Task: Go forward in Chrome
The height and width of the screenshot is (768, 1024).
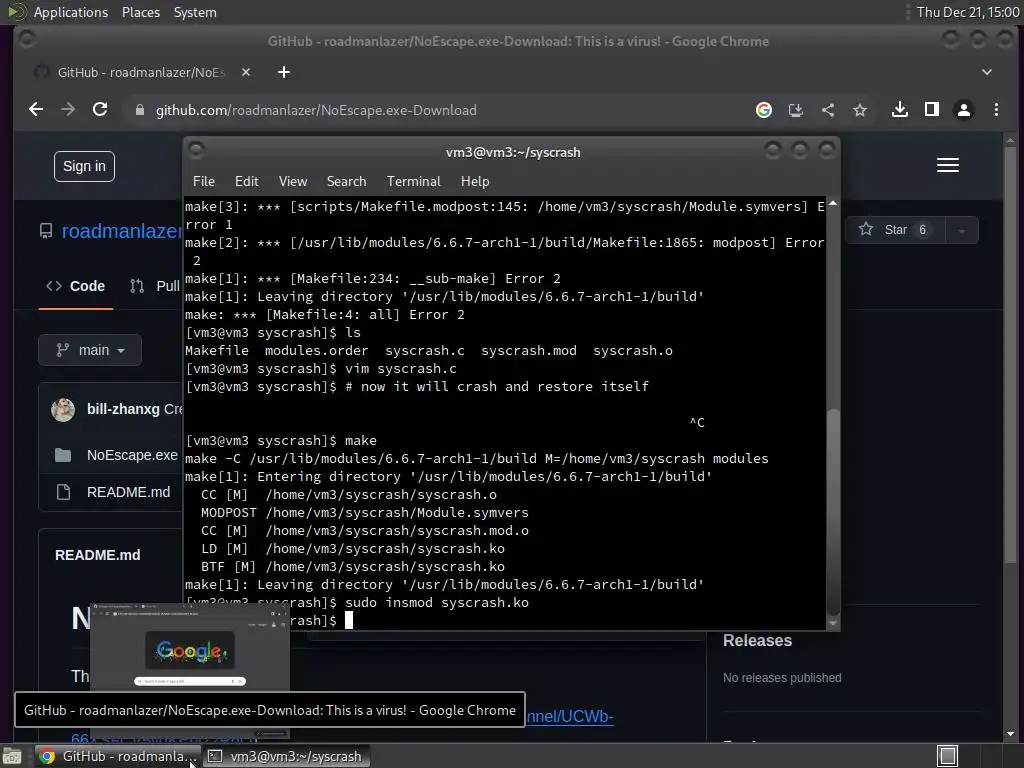Action: pos(68,110)
